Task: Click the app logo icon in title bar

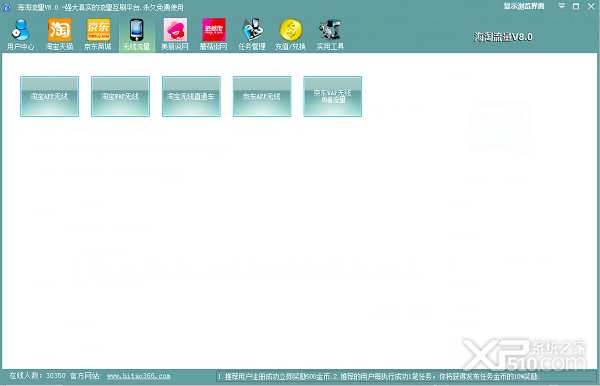Action: (x=7, y=7)
